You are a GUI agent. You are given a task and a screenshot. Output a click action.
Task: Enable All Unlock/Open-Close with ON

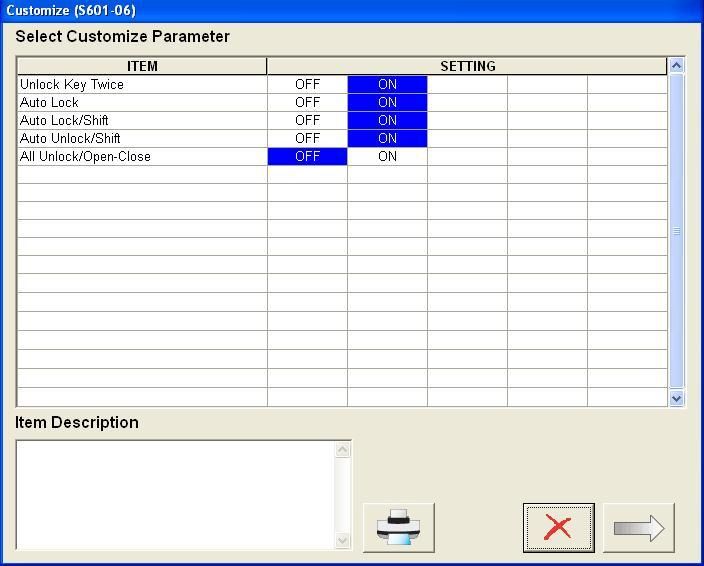387,157
